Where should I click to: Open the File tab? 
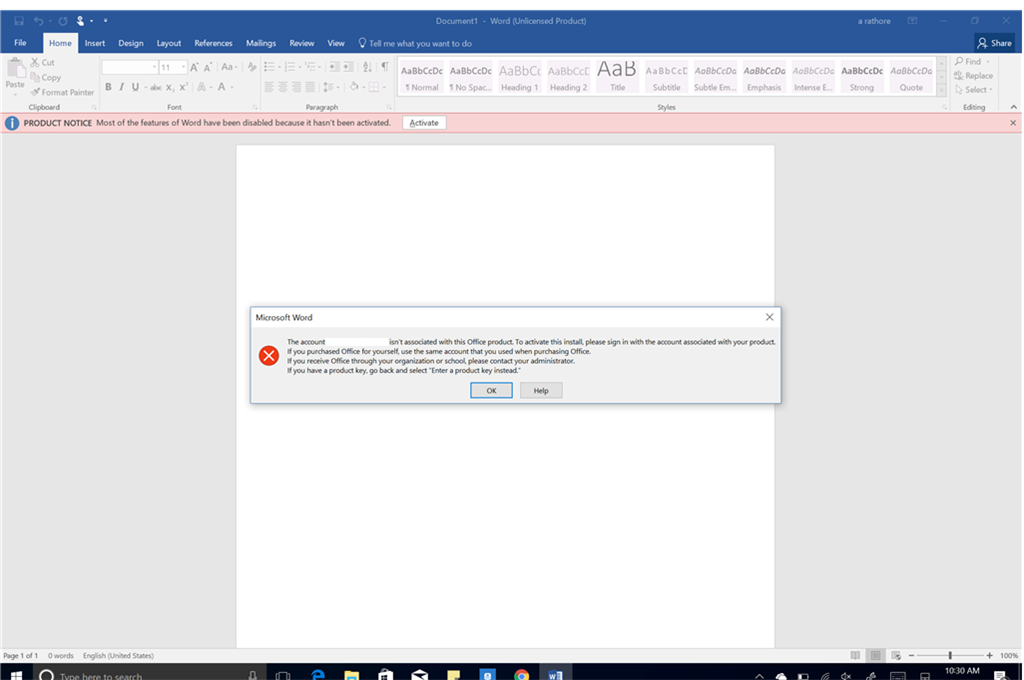20,43
